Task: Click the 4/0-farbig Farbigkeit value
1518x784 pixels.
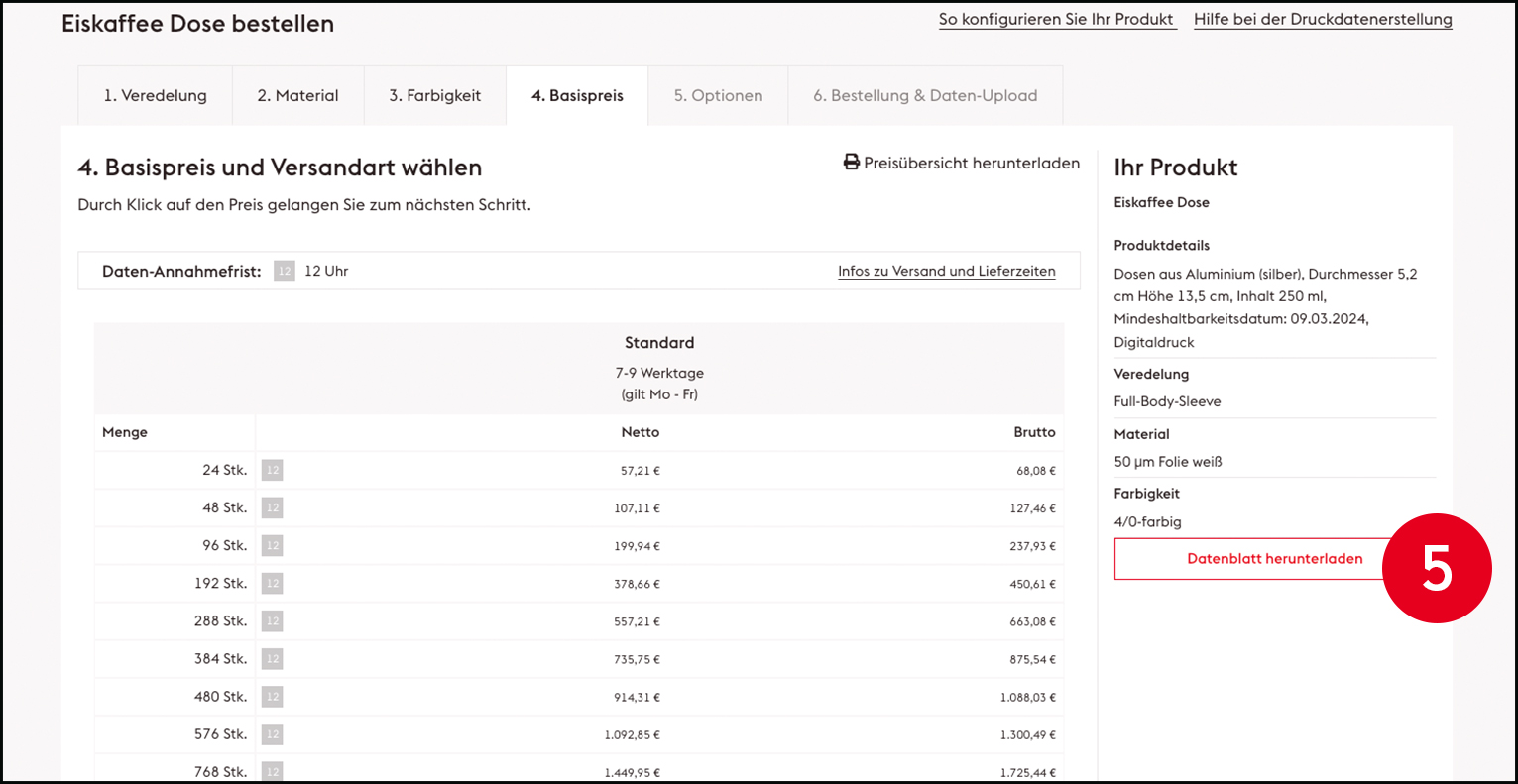Action: 1147,521
